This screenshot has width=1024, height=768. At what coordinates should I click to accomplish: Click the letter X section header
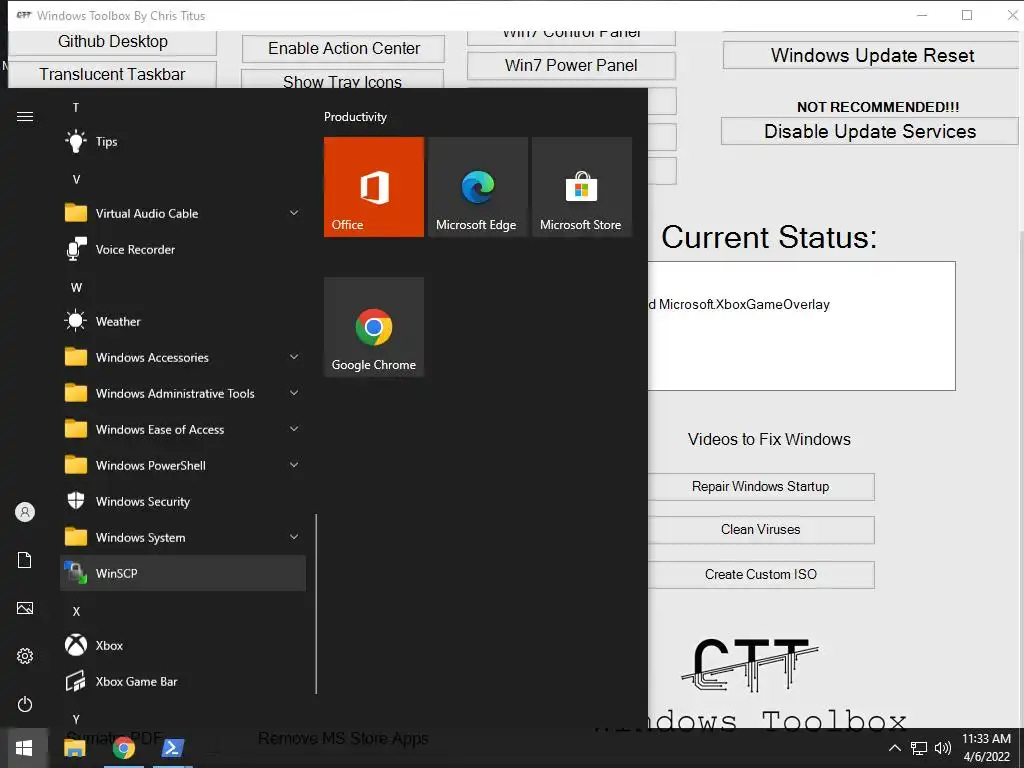pos(76,611)
